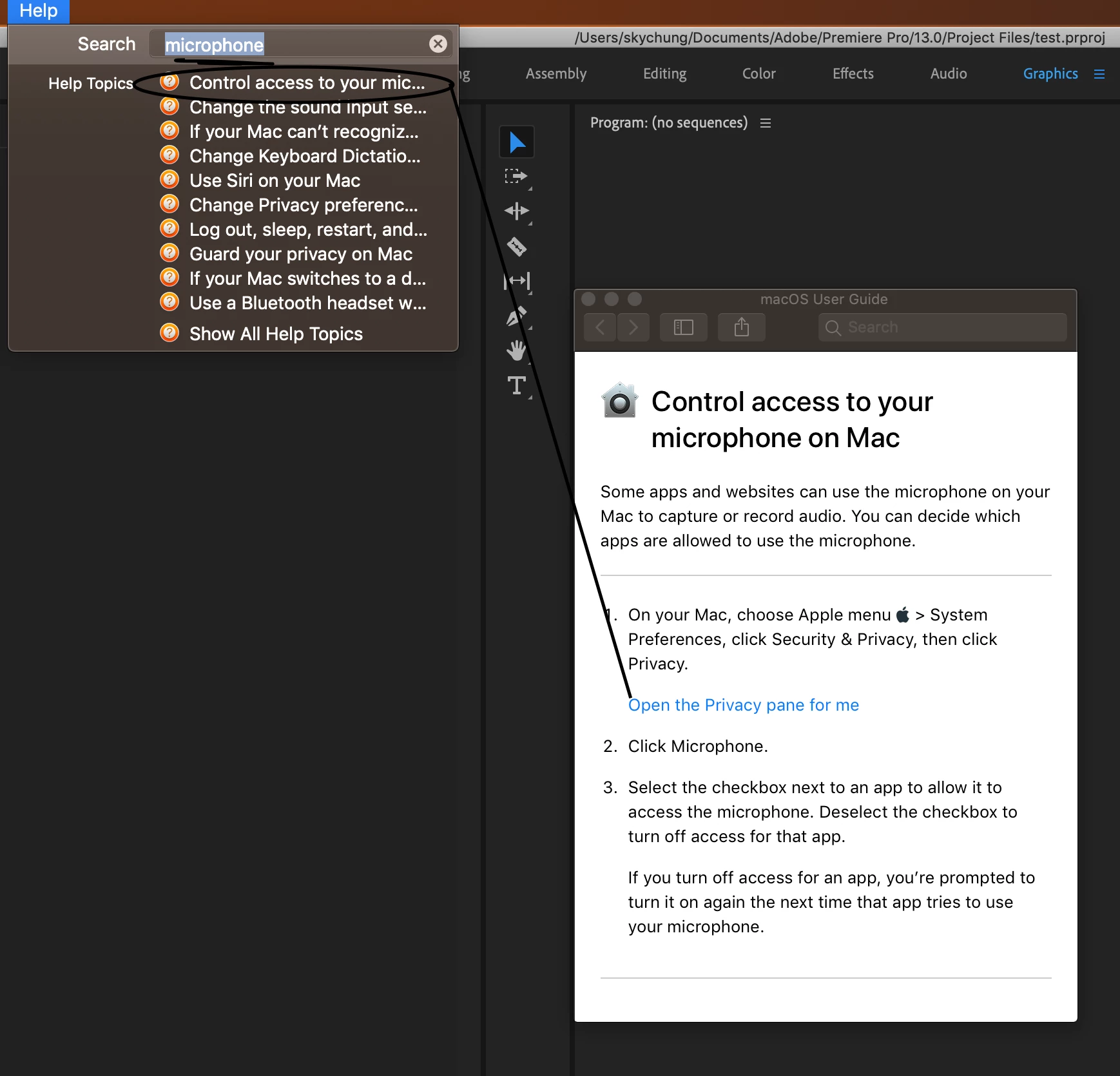Viewport: 1120px width, 1076px height.
Task: Click the project file path title text
Action: coord(840,37)
